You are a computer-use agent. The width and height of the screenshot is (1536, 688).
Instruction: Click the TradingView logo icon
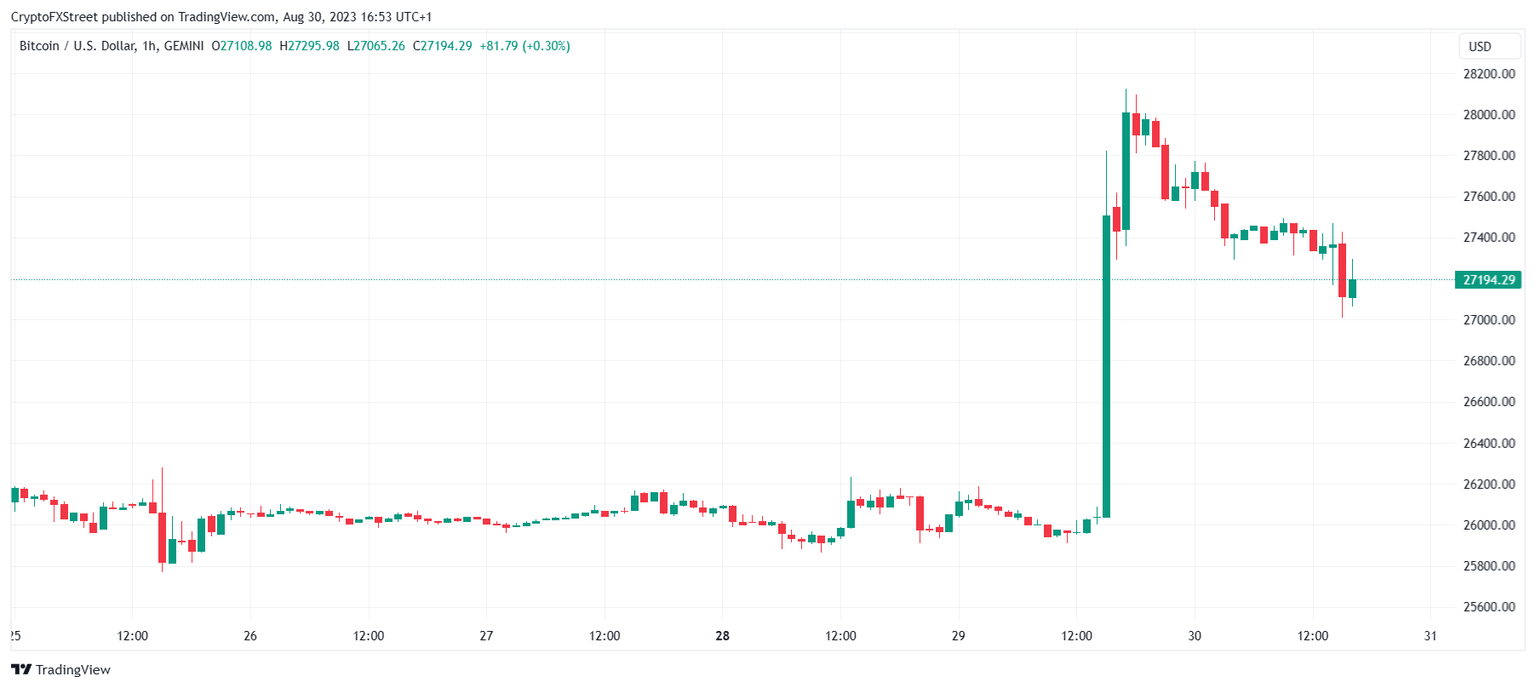pos(20,670)
